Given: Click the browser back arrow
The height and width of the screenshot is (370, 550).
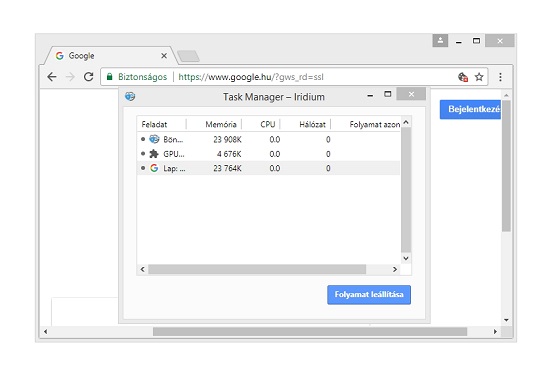Looking at the screenshot, I should pos(52,77).
